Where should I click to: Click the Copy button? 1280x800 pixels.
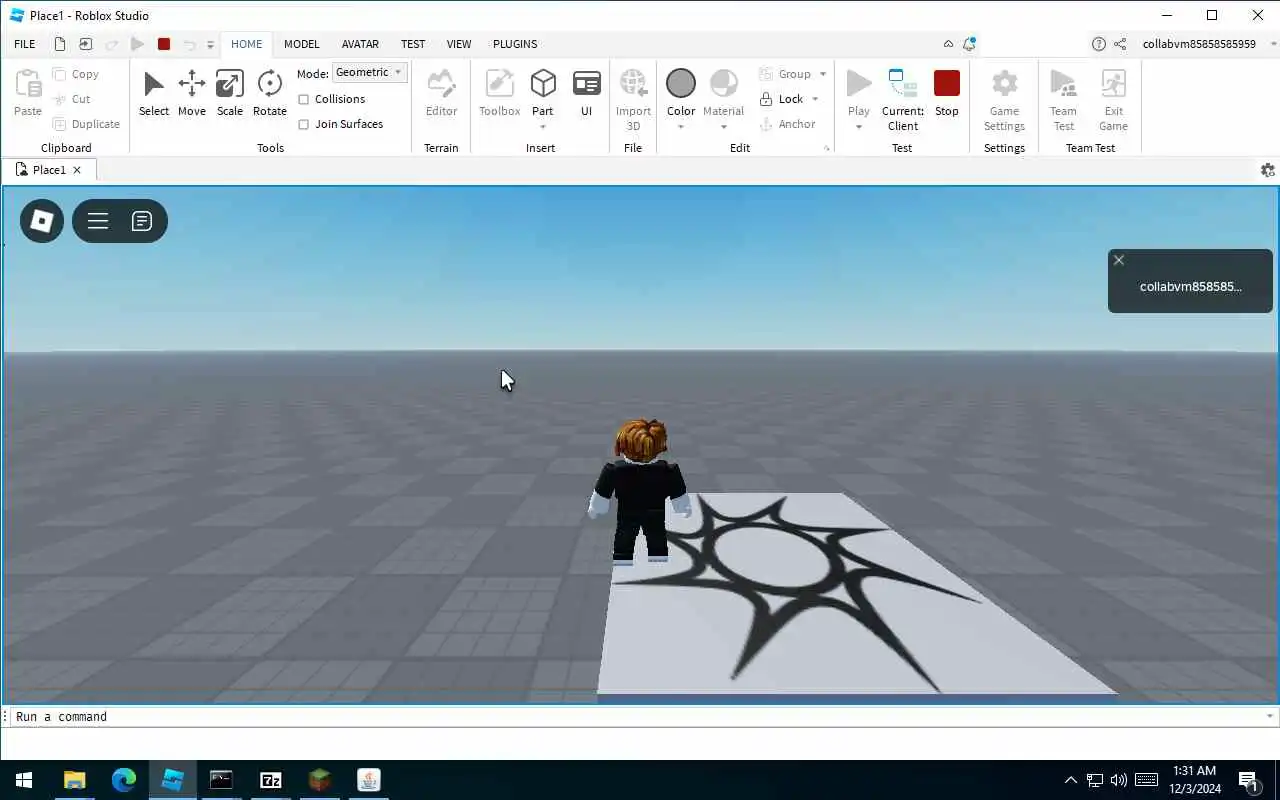pyautogui.click(x=76, y=74)
